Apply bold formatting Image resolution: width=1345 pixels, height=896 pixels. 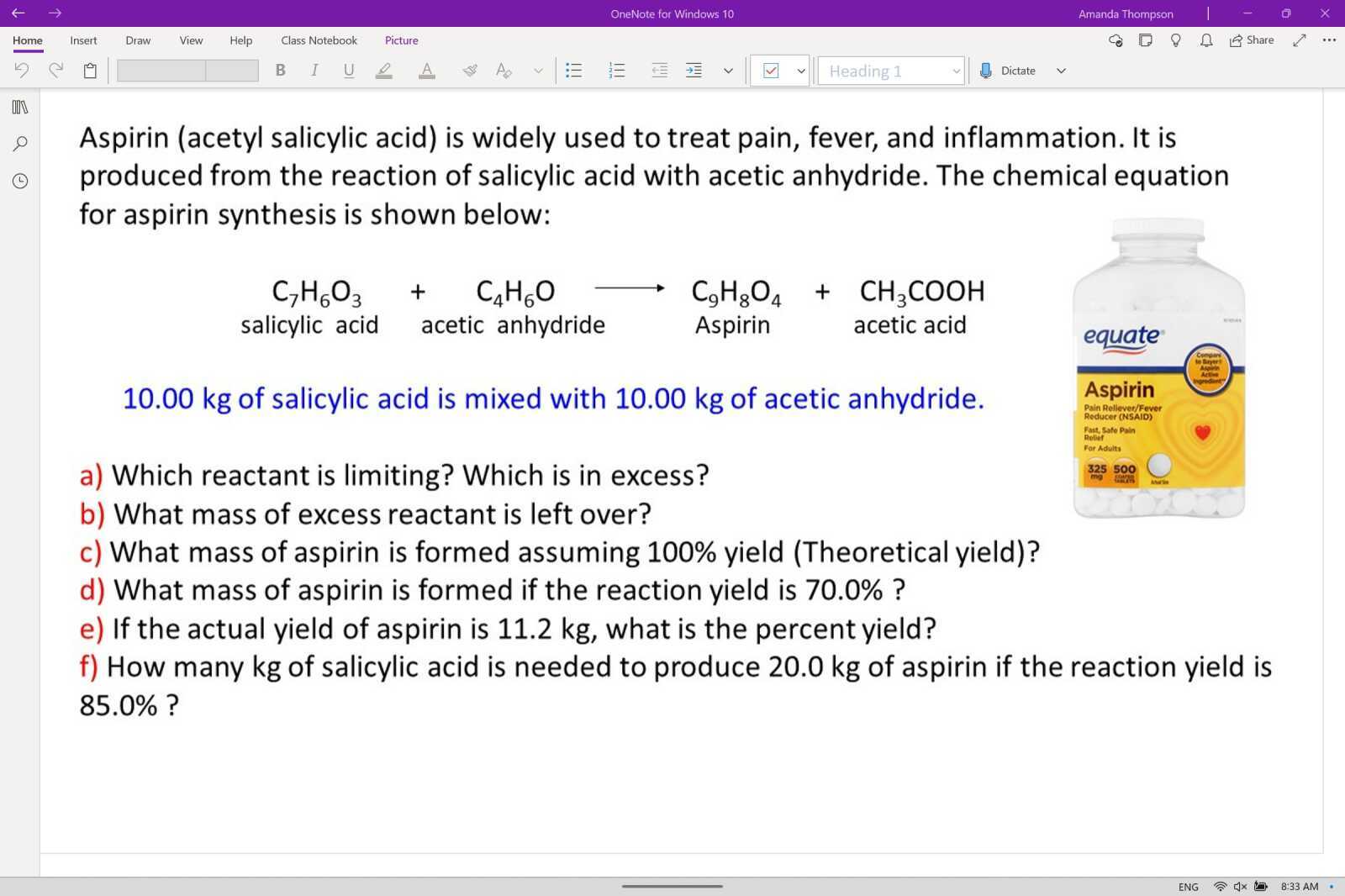tap(280, 71)
